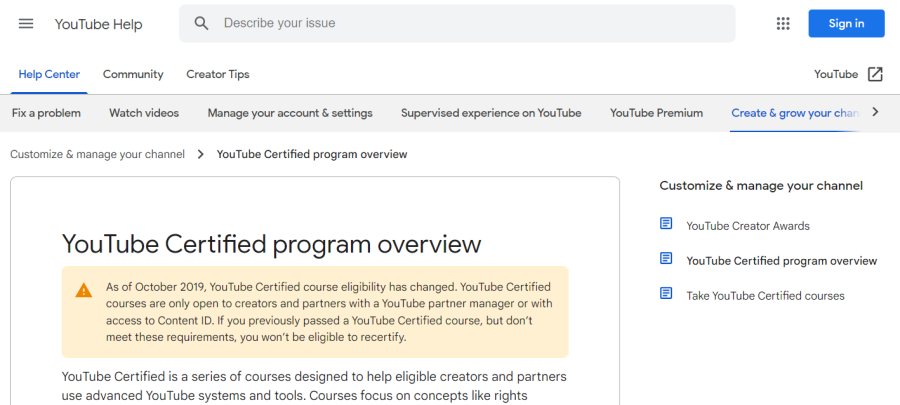This screenshot has width=900, height=405.
Task: Click the breadcrumb chevron separator
Action: (x=200, y=154)
